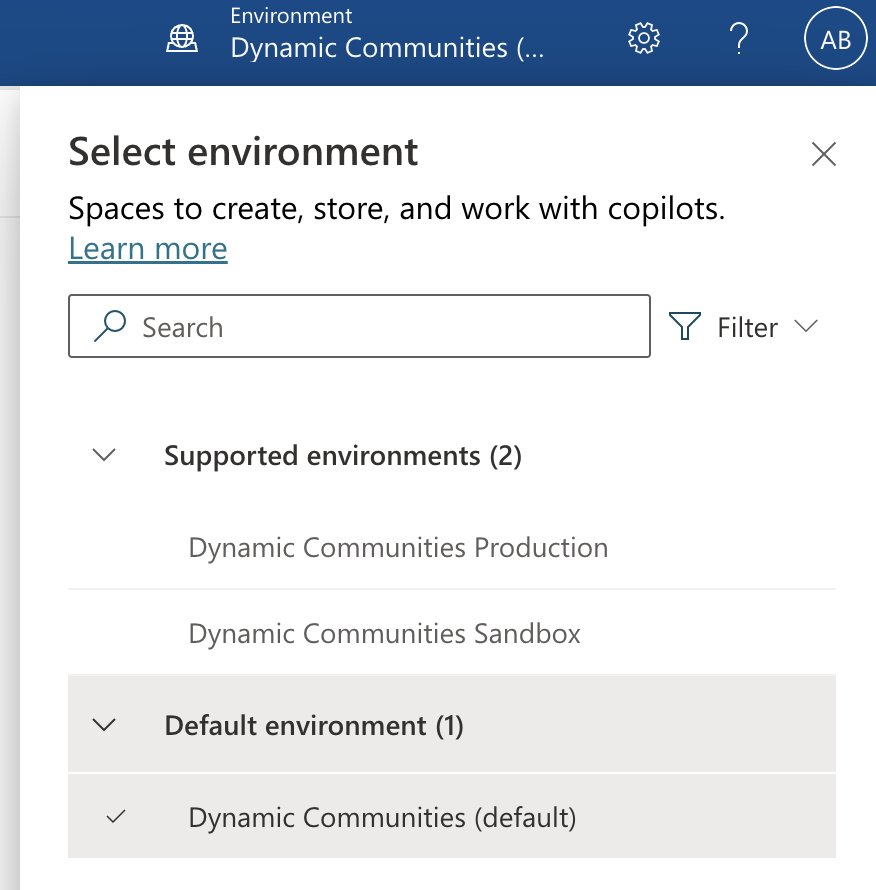
Task: Focus the Search environments input field
Action: pos(359,326)
